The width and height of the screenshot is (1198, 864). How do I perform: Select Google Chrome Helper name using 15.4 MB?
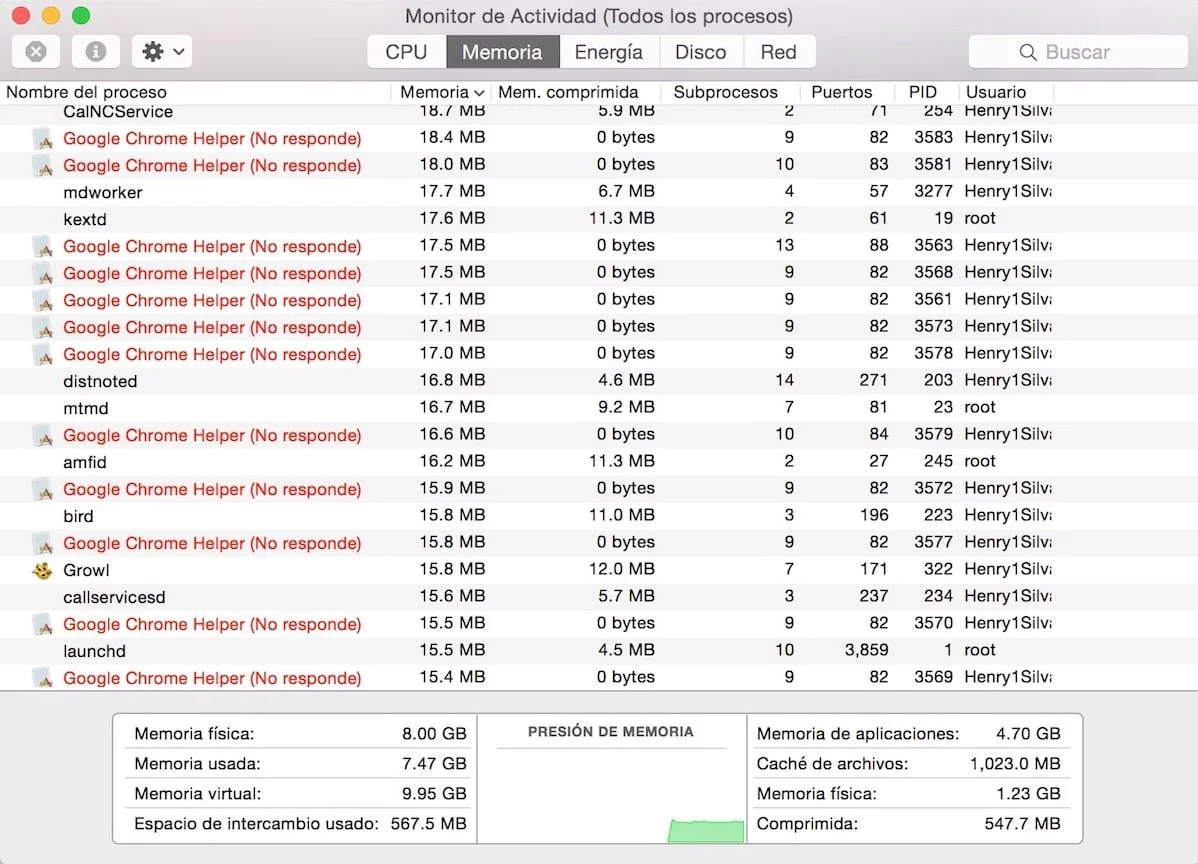click(212, 678)
